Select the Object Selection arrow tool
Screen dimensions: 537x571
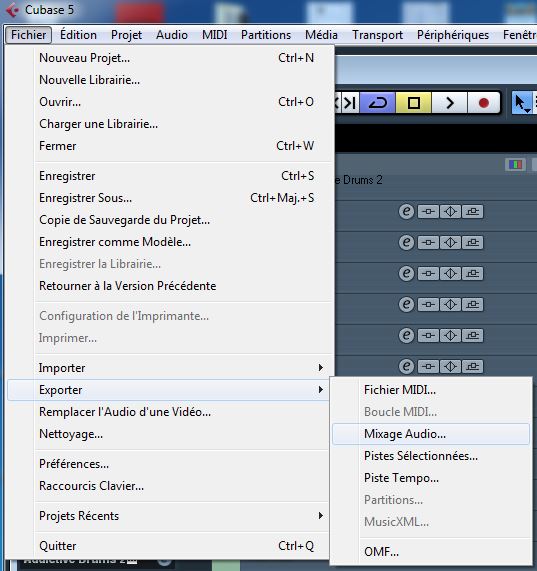coord(521,103)
